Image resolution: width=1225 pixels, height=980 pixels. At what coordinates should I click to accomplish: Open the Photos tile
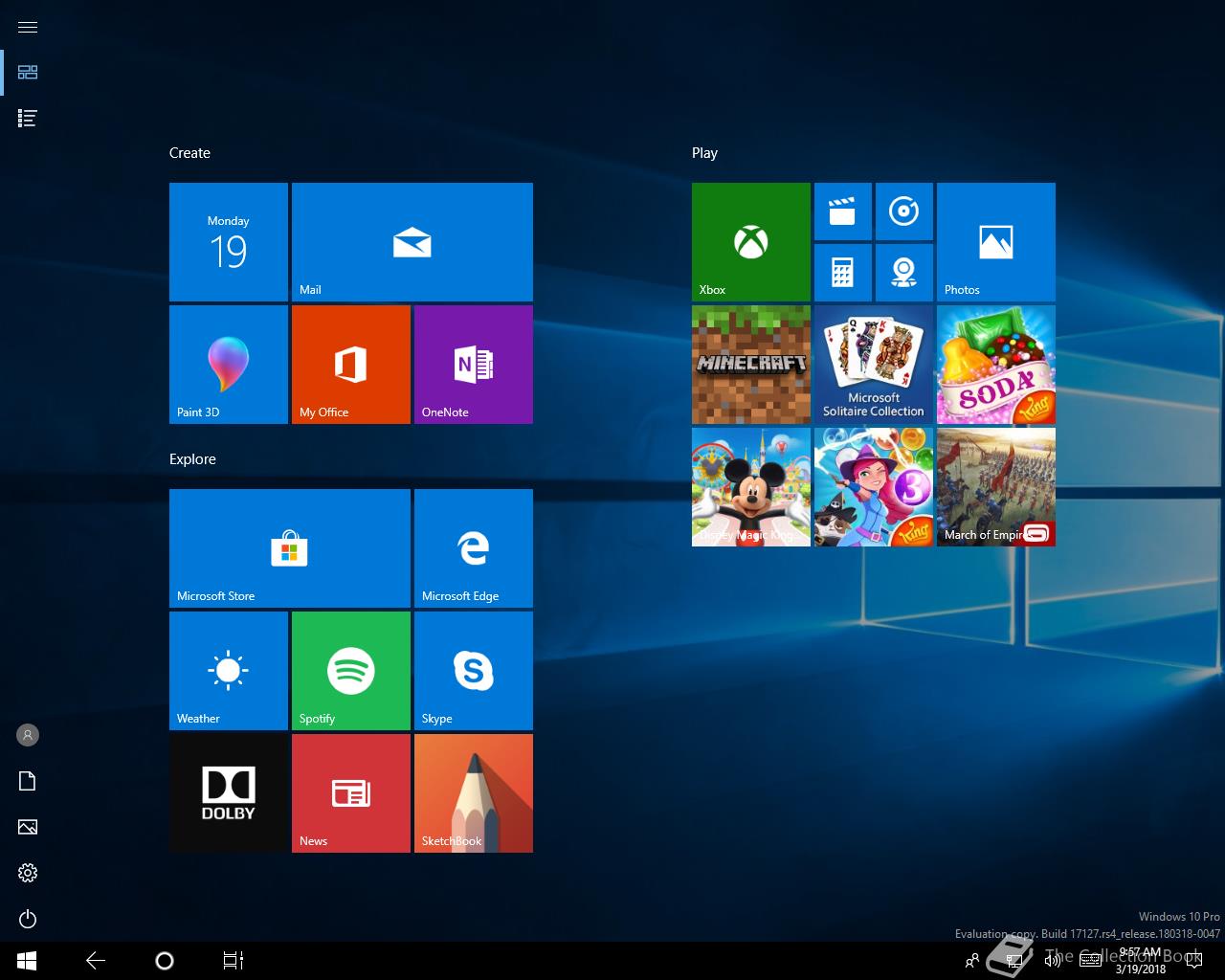click(x=996, y=242)
